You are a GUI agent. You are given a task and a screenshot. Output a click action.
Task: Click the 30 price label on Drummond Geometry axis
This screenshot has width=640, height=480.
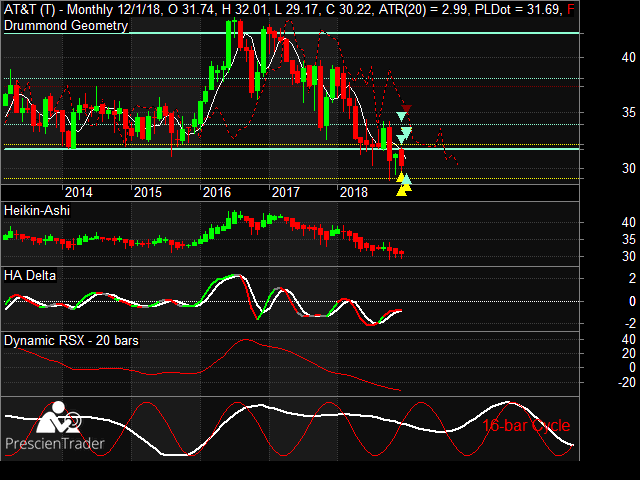[629, 168]
